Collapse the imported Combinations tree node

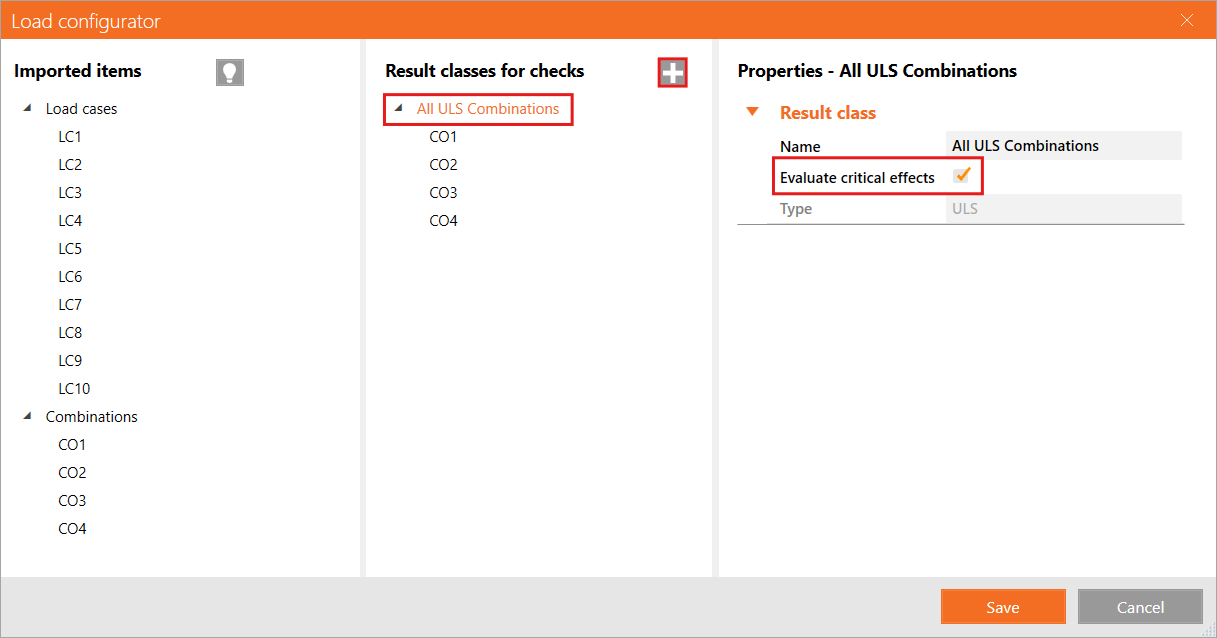pyautogui.click(x=27, y=416)
